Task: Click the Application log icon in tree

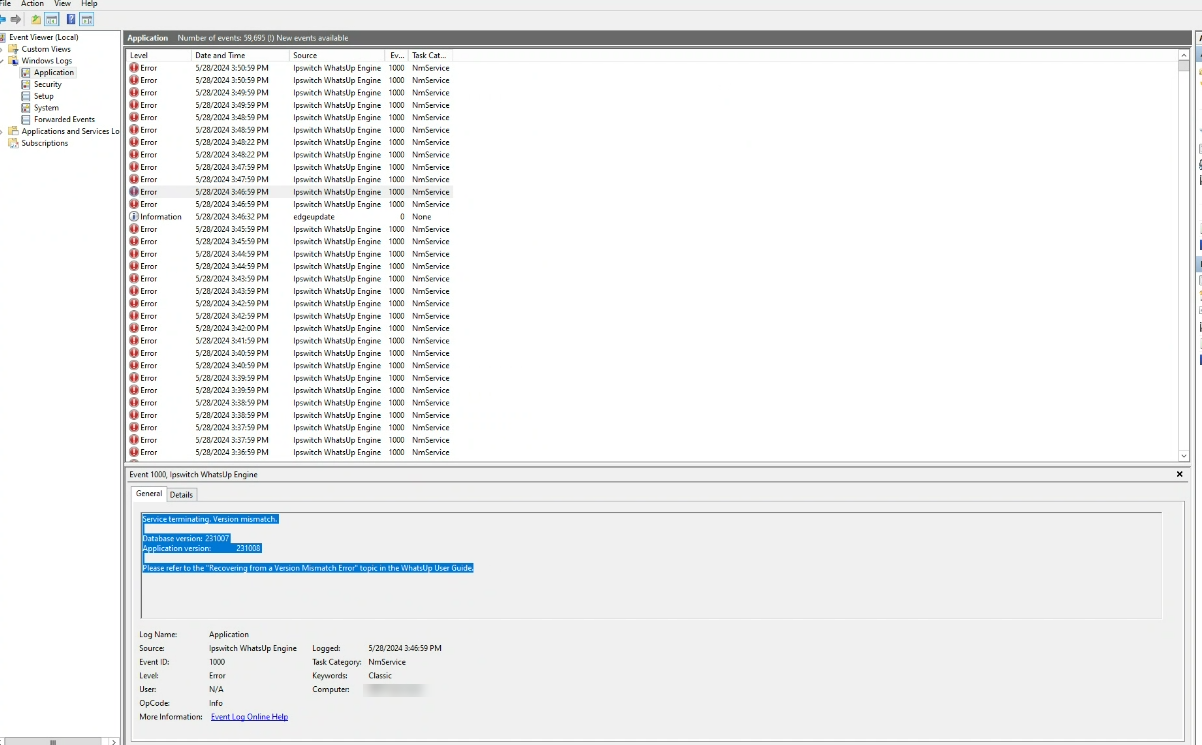Action: pyautogui.click(x=26, y=72)
